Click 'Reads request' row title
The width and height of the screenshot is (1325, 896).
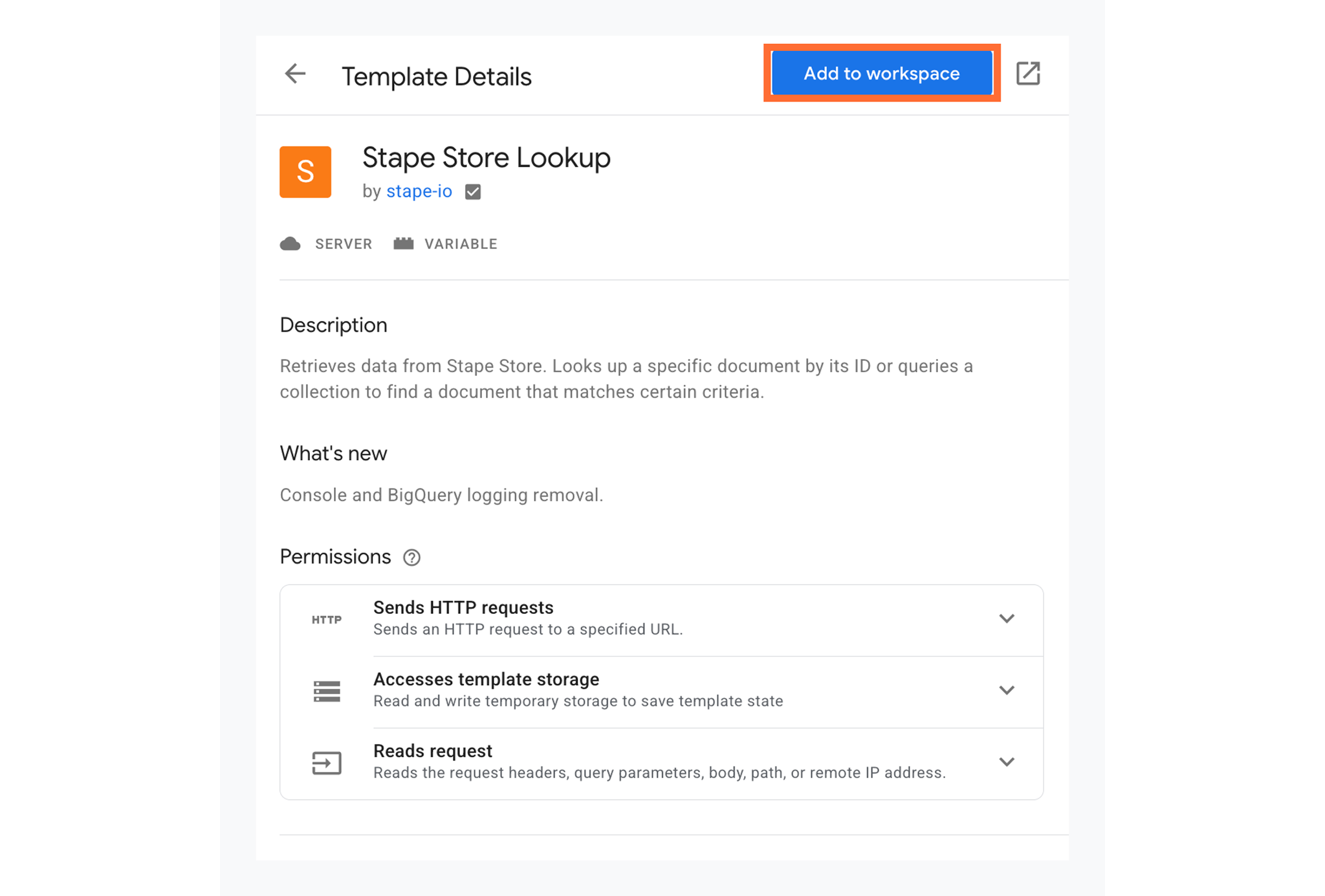tap(433, 751)
